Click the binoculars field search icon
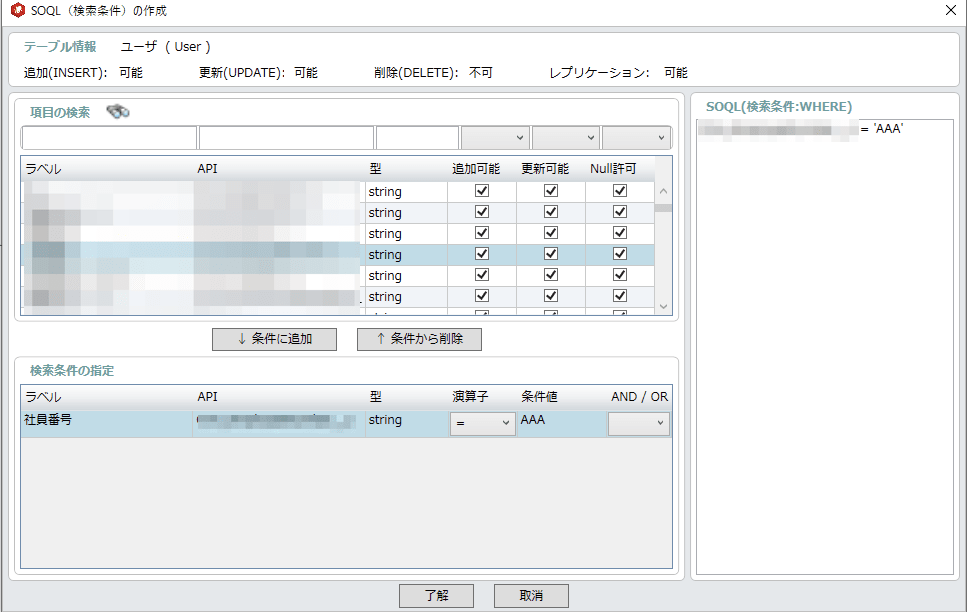Image resolution: width=967 pixels, height=612 pixels. click(118, 112)
